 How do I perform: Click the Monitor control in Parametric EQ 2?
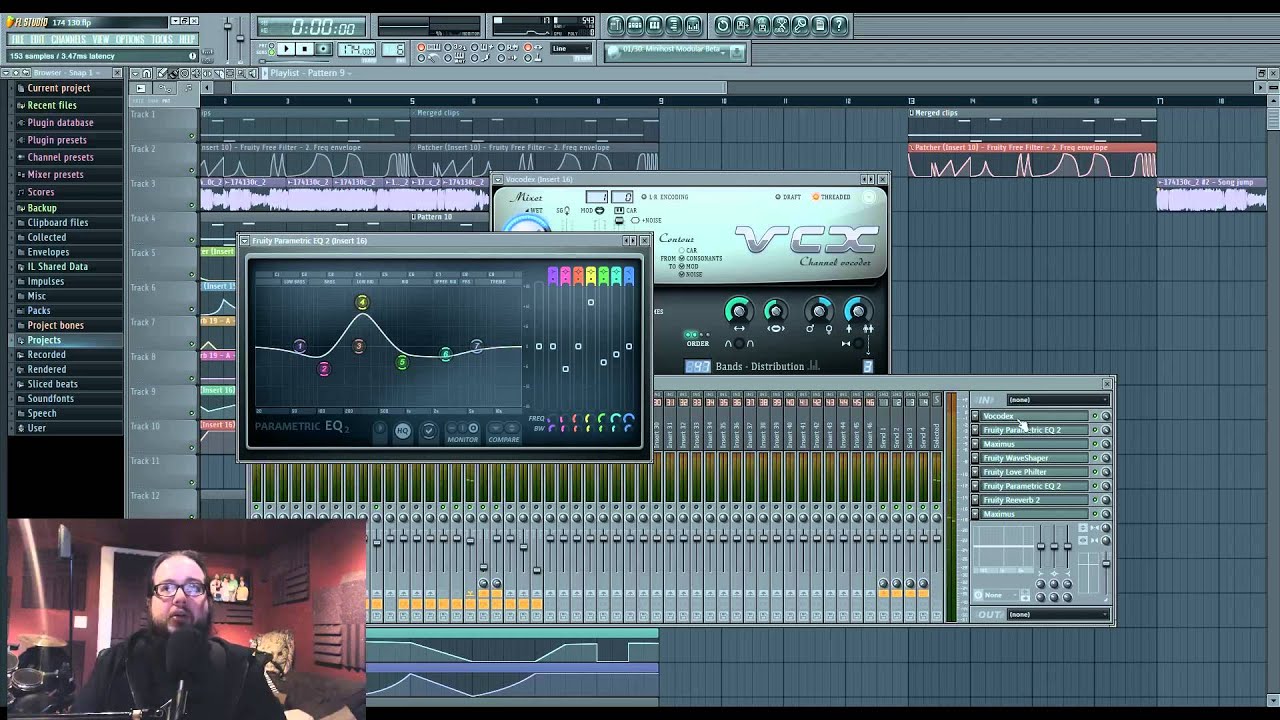click(463, 432)
